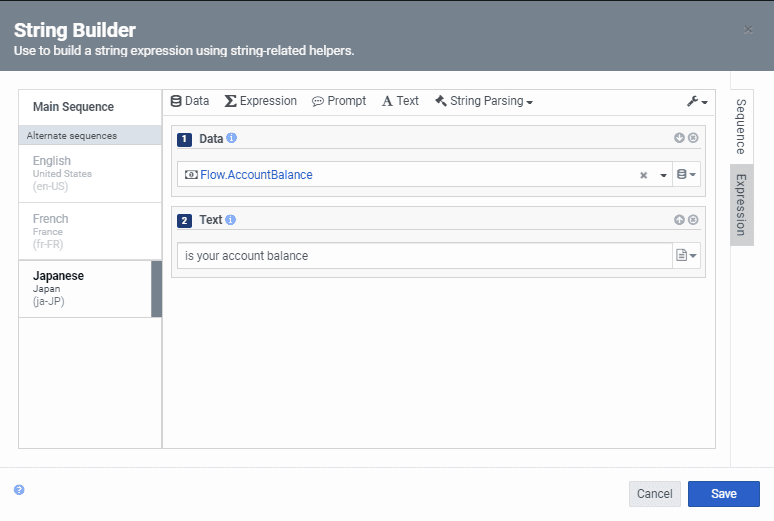Viewport: 774px width, 521px height.
Task: Open the String Parsing dropdown menu
Action: (x=484, y=101)
